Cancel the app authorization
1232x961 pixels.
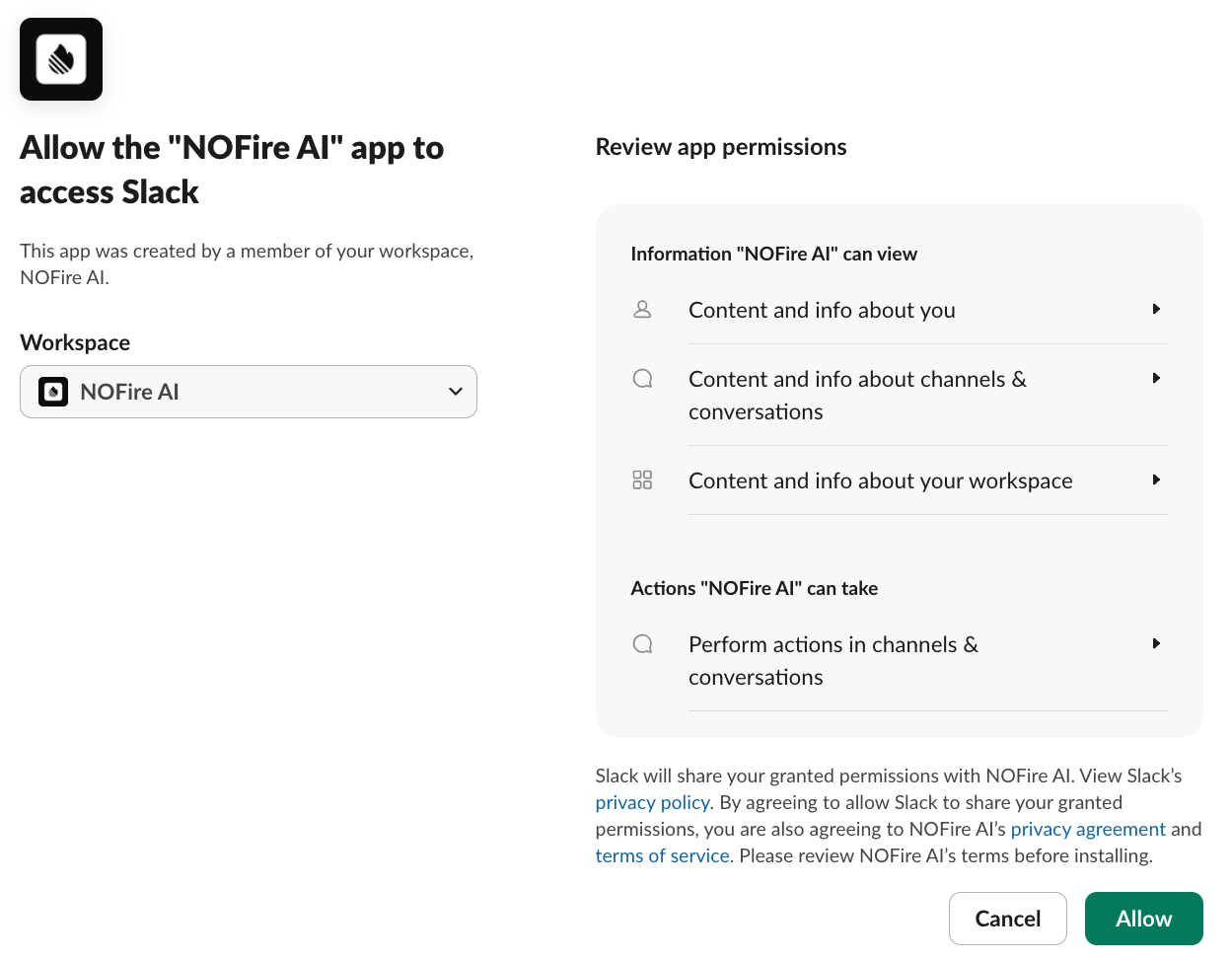(1008, 919)
